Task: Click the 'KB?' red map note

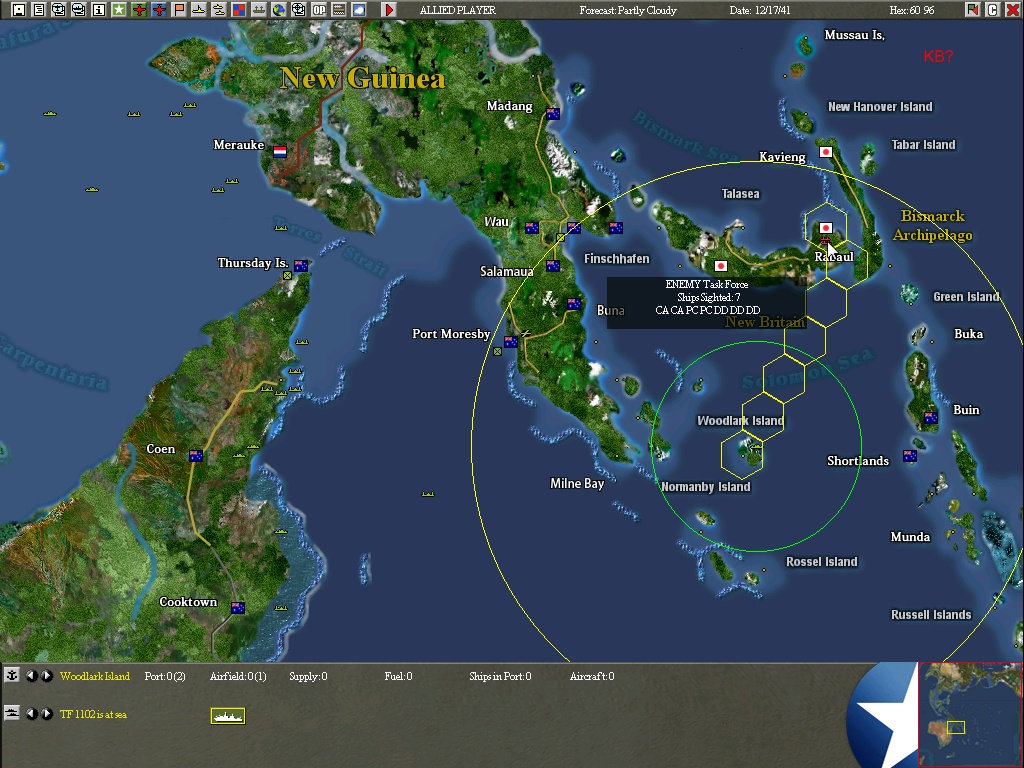Action: (x=938, y=57)
